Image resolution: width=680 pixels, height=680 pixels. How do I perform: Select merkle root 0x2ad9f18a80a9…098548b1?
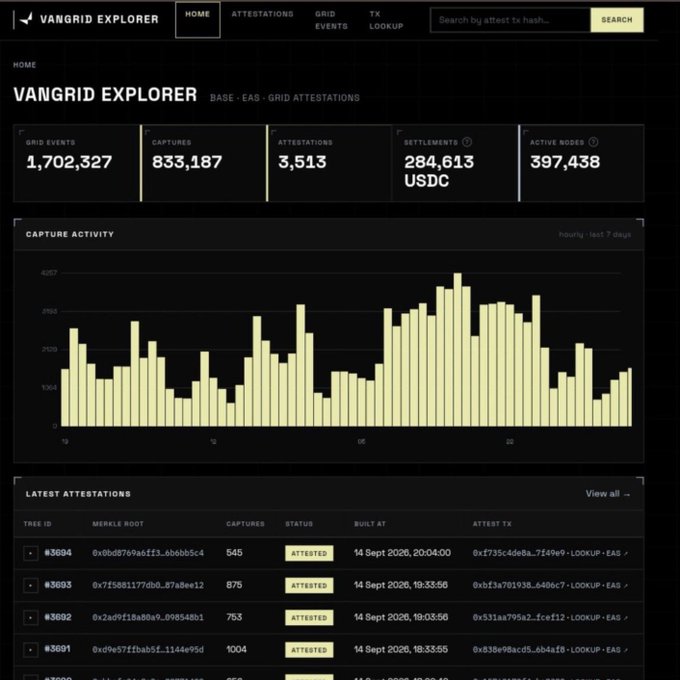click(x=148, y=617)
